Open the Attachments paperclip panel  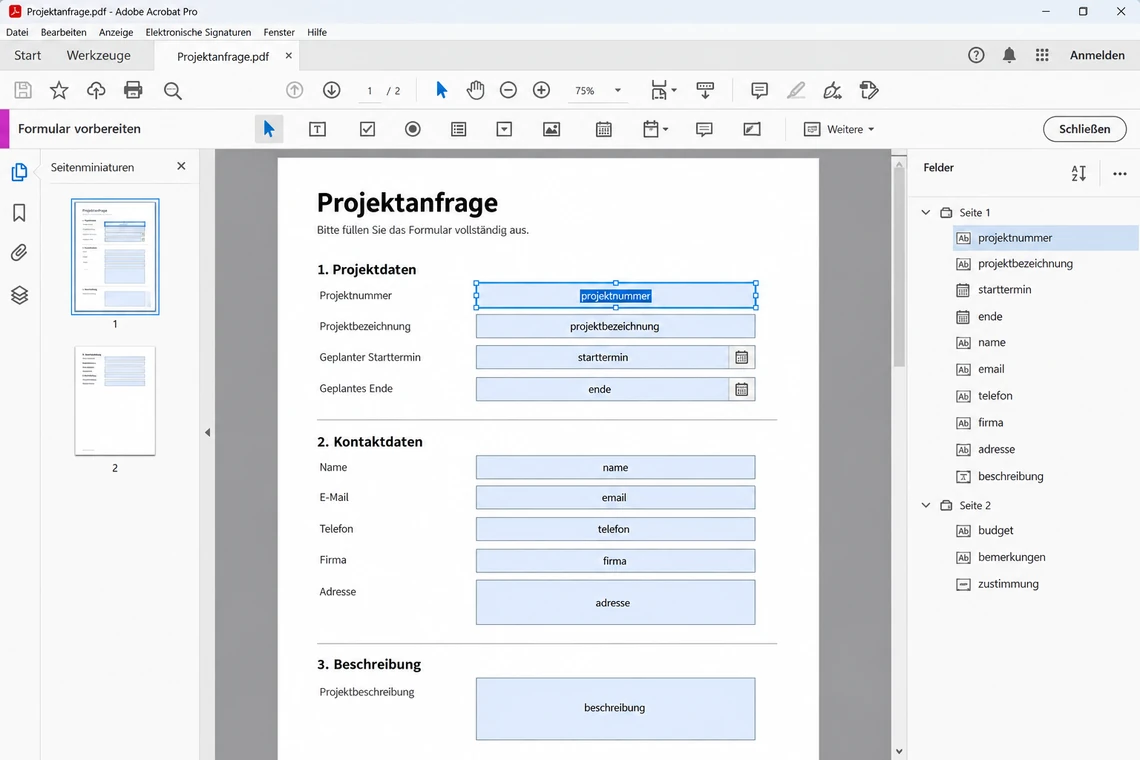pos(20,253)
